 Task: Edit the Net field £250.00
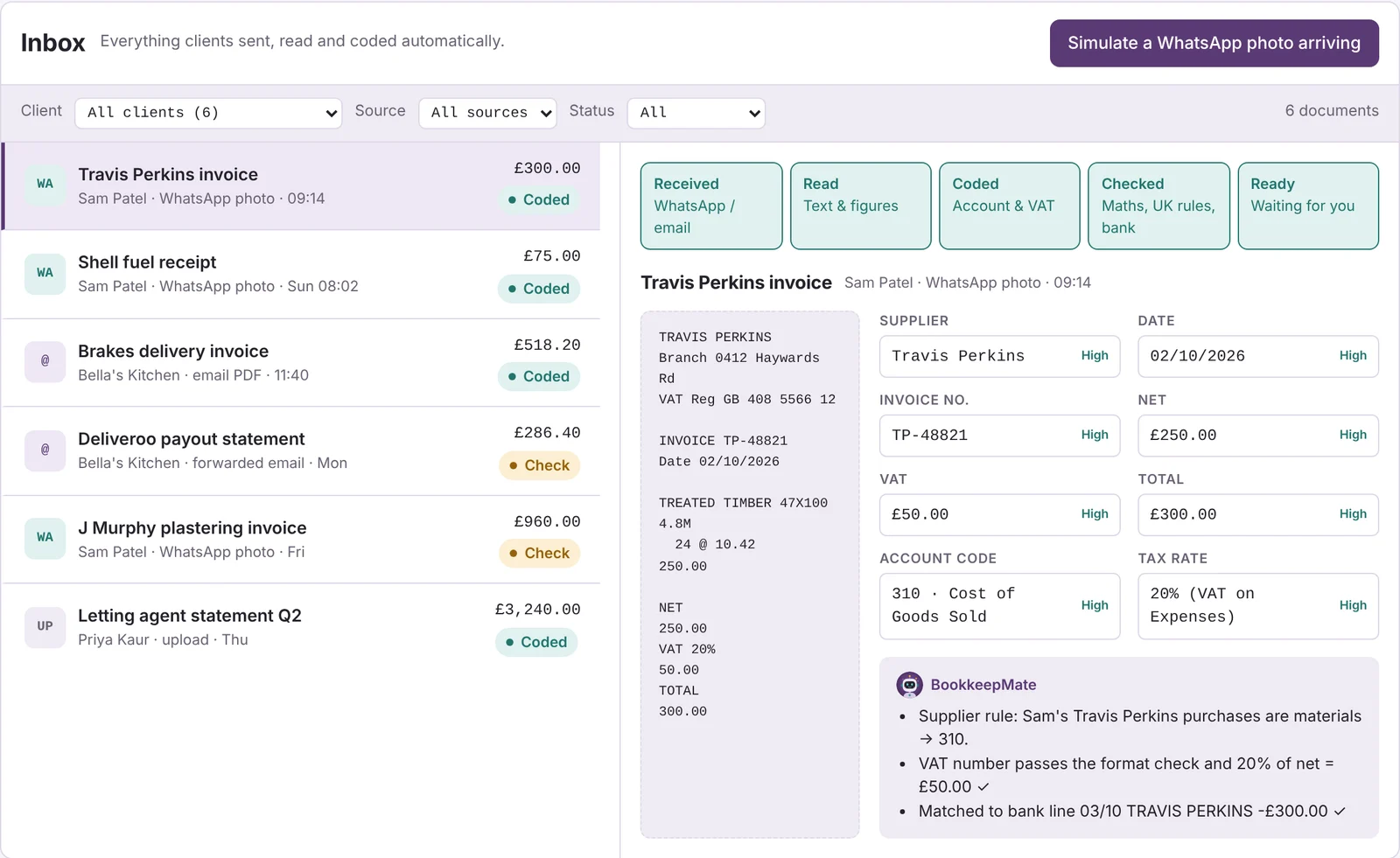[x=1258, y=436]
